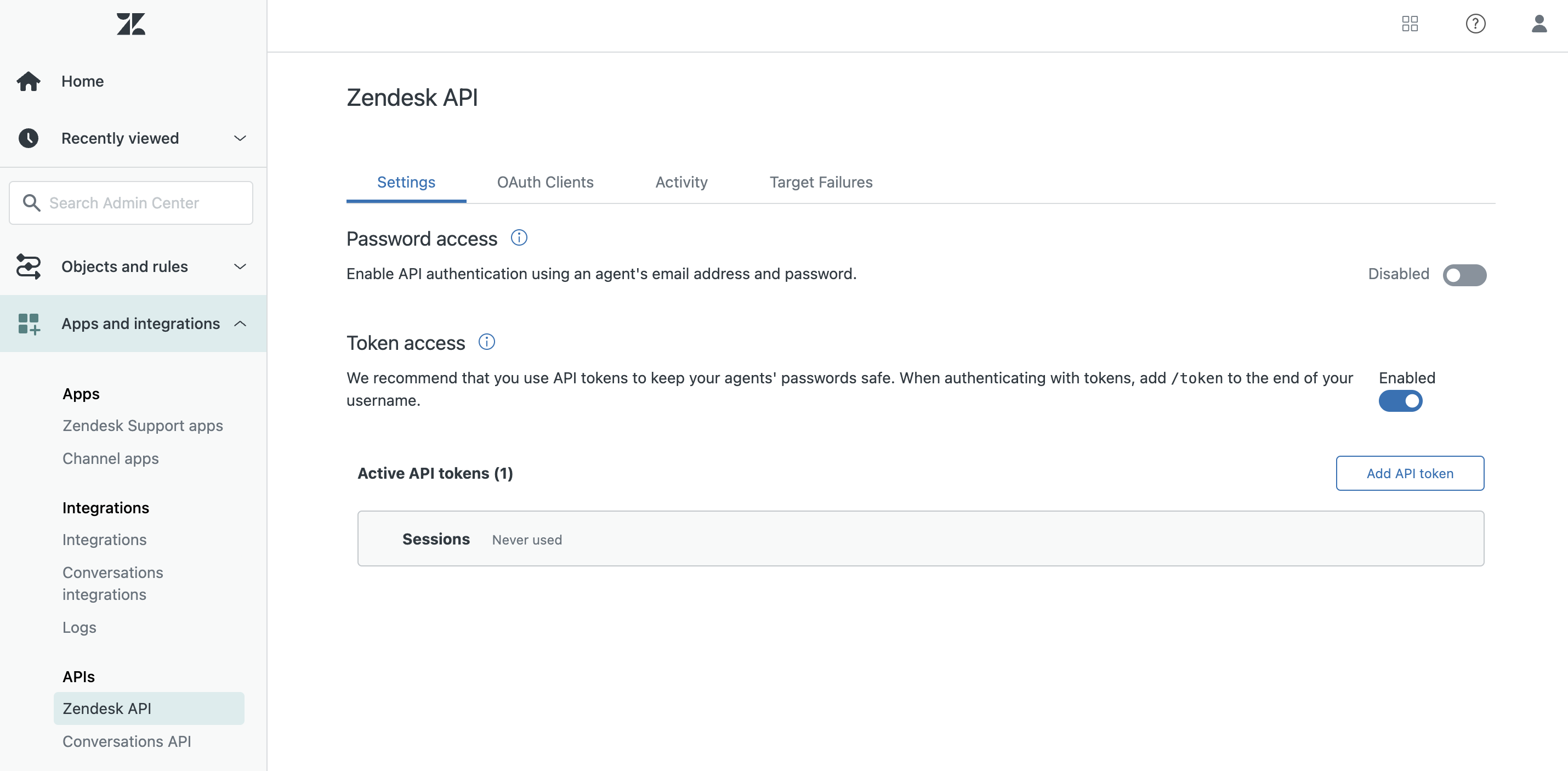1568x771 pixels.
Task: Click the Apps section heading
Action: (81, 394)
